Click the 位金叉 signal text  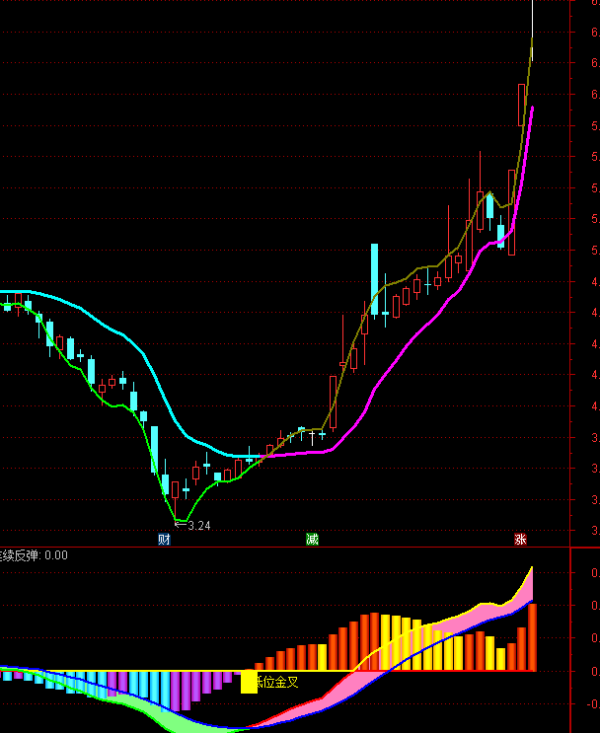point(278,682)
